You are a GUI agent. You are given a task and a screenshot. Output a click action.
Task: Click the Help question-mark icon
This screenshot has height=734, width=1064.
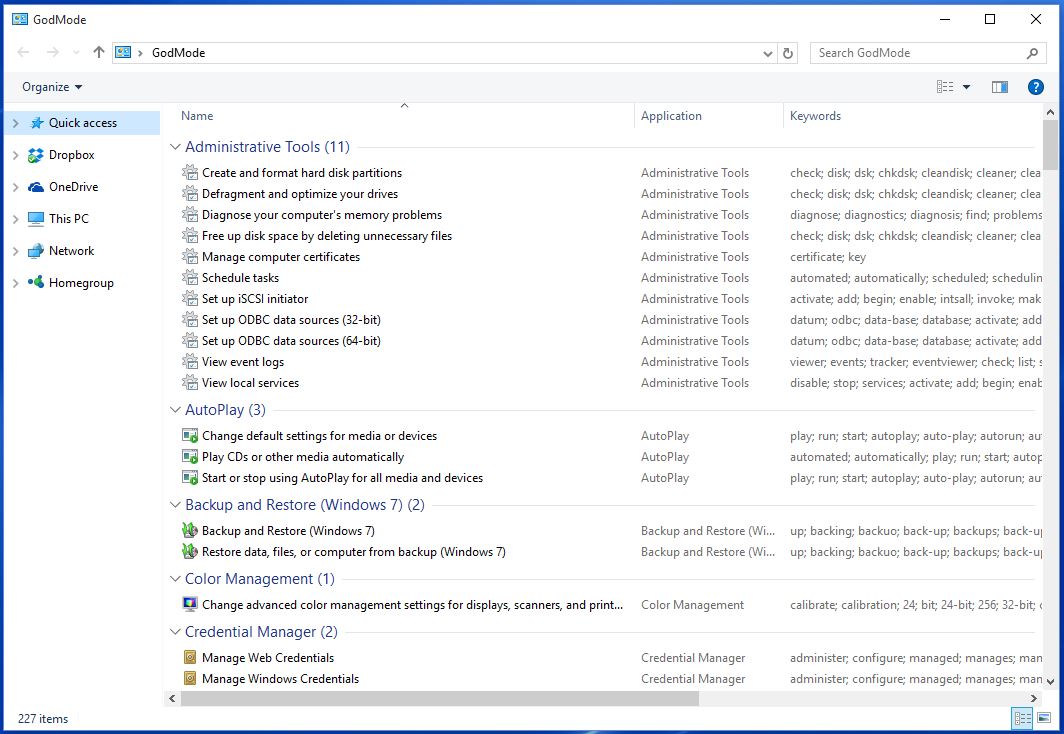[1036, 86]
